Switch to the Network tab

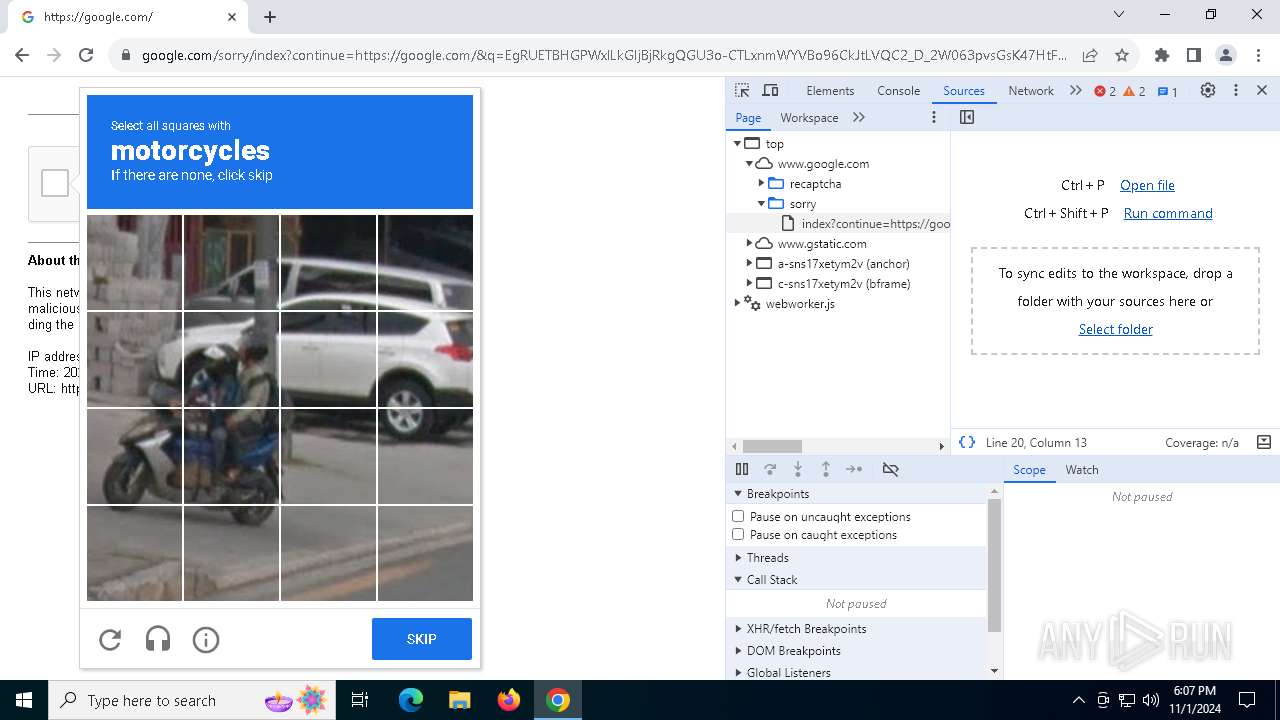[x=1031, y=90]
